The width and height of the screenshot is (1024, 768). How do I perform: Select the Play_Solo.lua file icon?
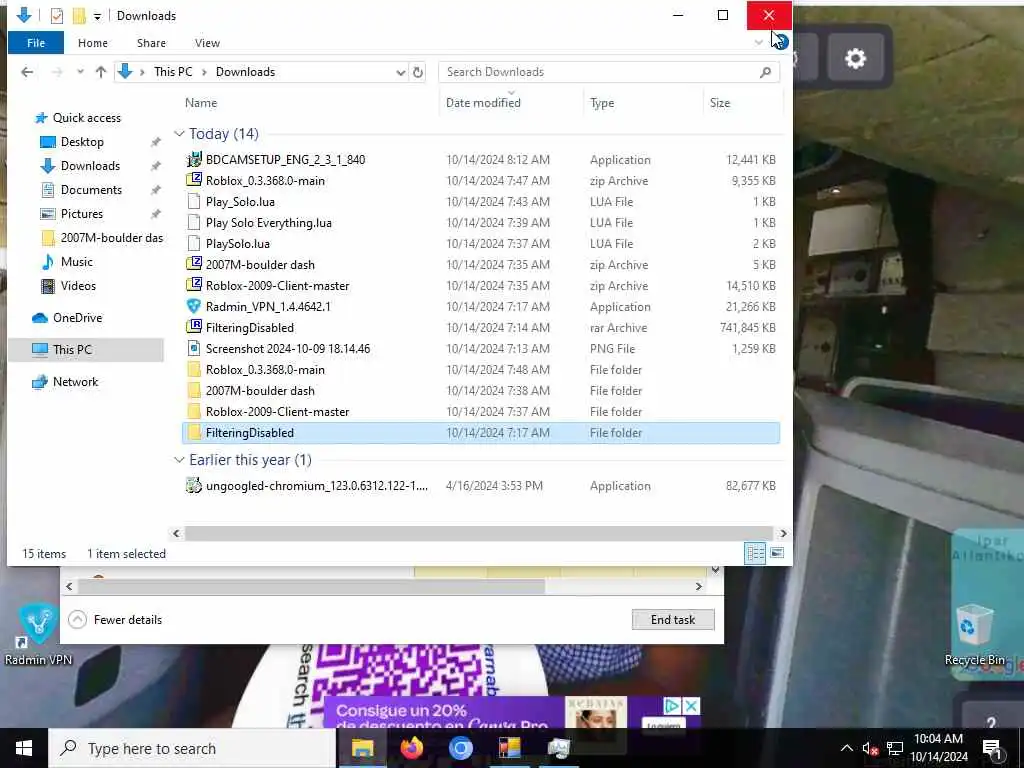[x=194, y=201]
